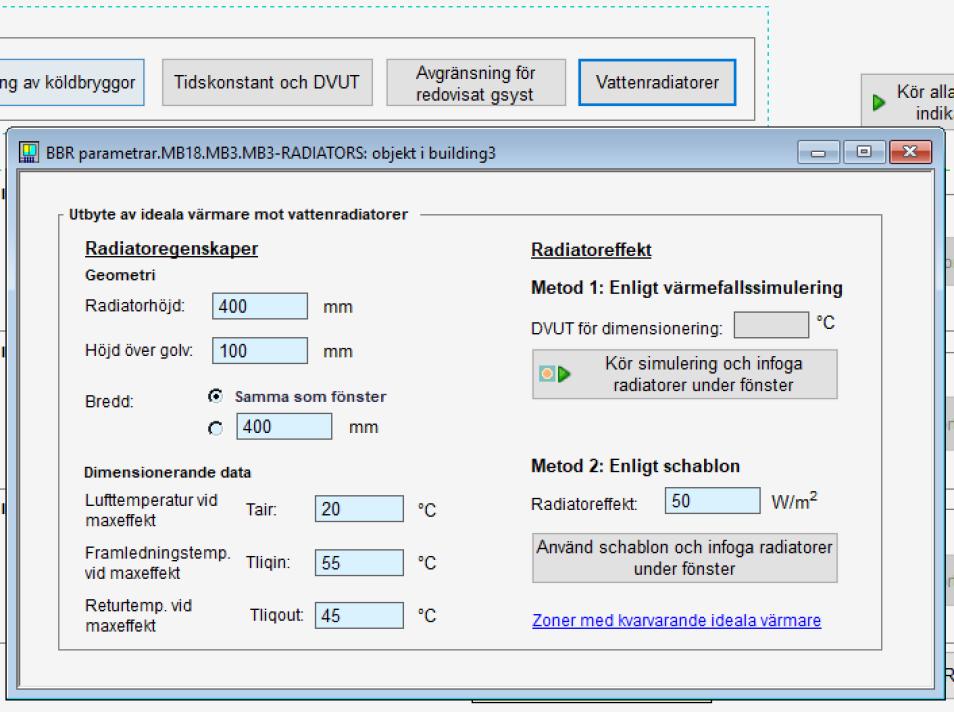The width and height of the screenshot is (954, 712).
Task: Click the Radiatoreffekt W/m² input field
Action: 712,501
